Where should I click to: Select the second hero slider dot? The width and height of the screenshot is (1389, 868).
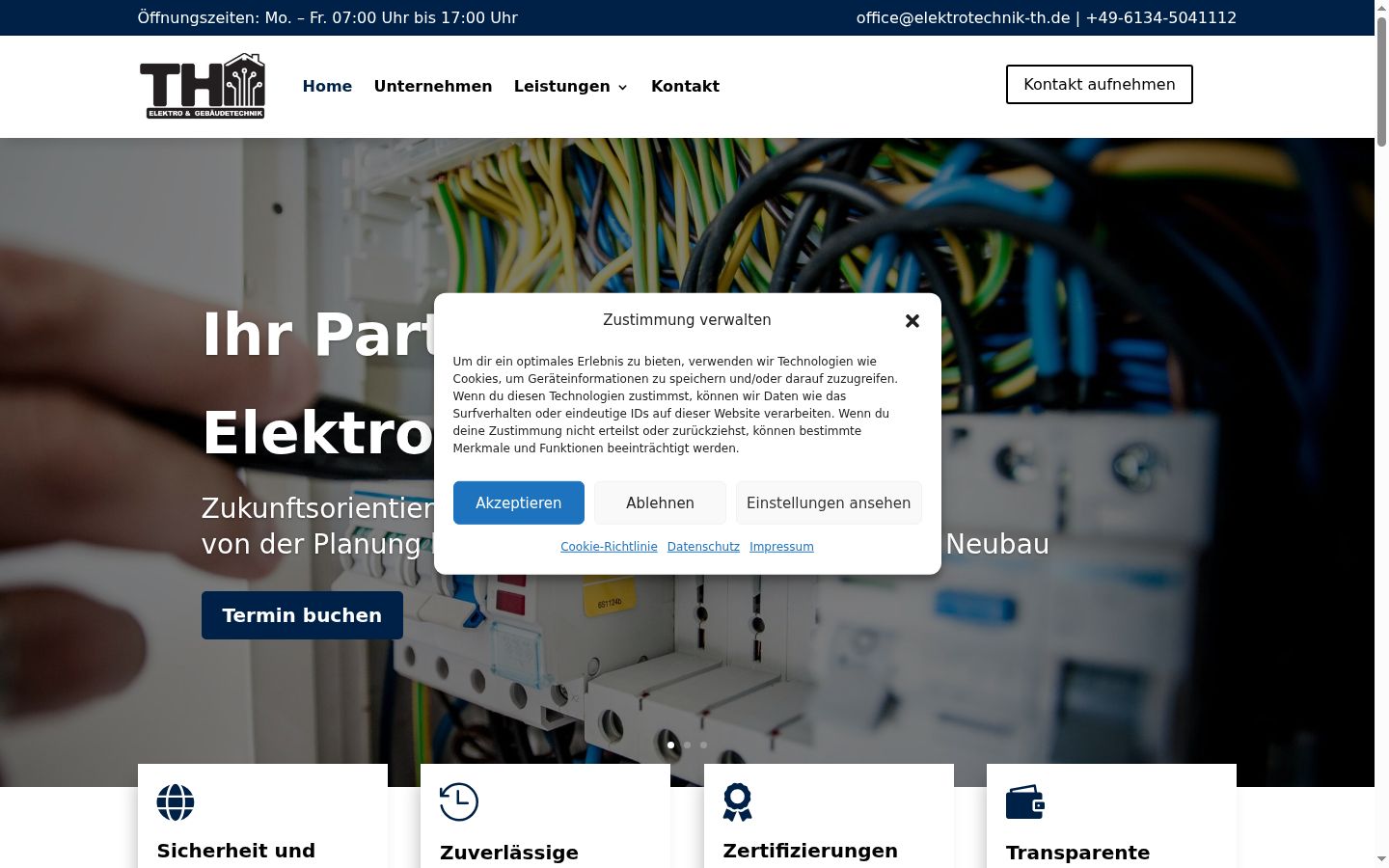pyautogui.click(x=688, y=745)
